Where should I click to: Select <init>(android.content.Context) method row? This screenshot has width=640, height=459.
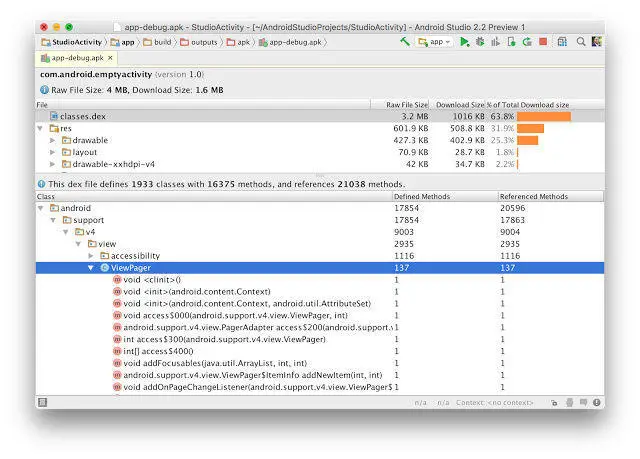coord(320,291)
